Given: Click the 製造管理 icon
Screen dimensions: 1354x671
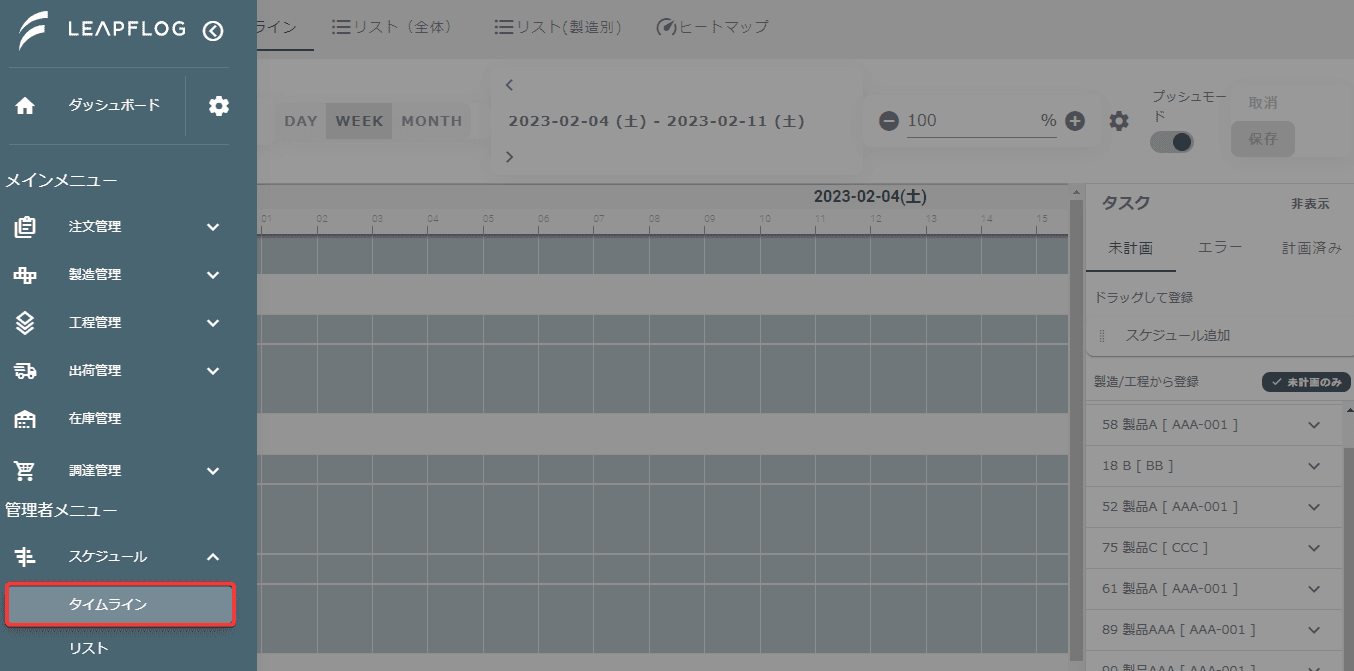Looking at the screenshot, I should (25, 275).
